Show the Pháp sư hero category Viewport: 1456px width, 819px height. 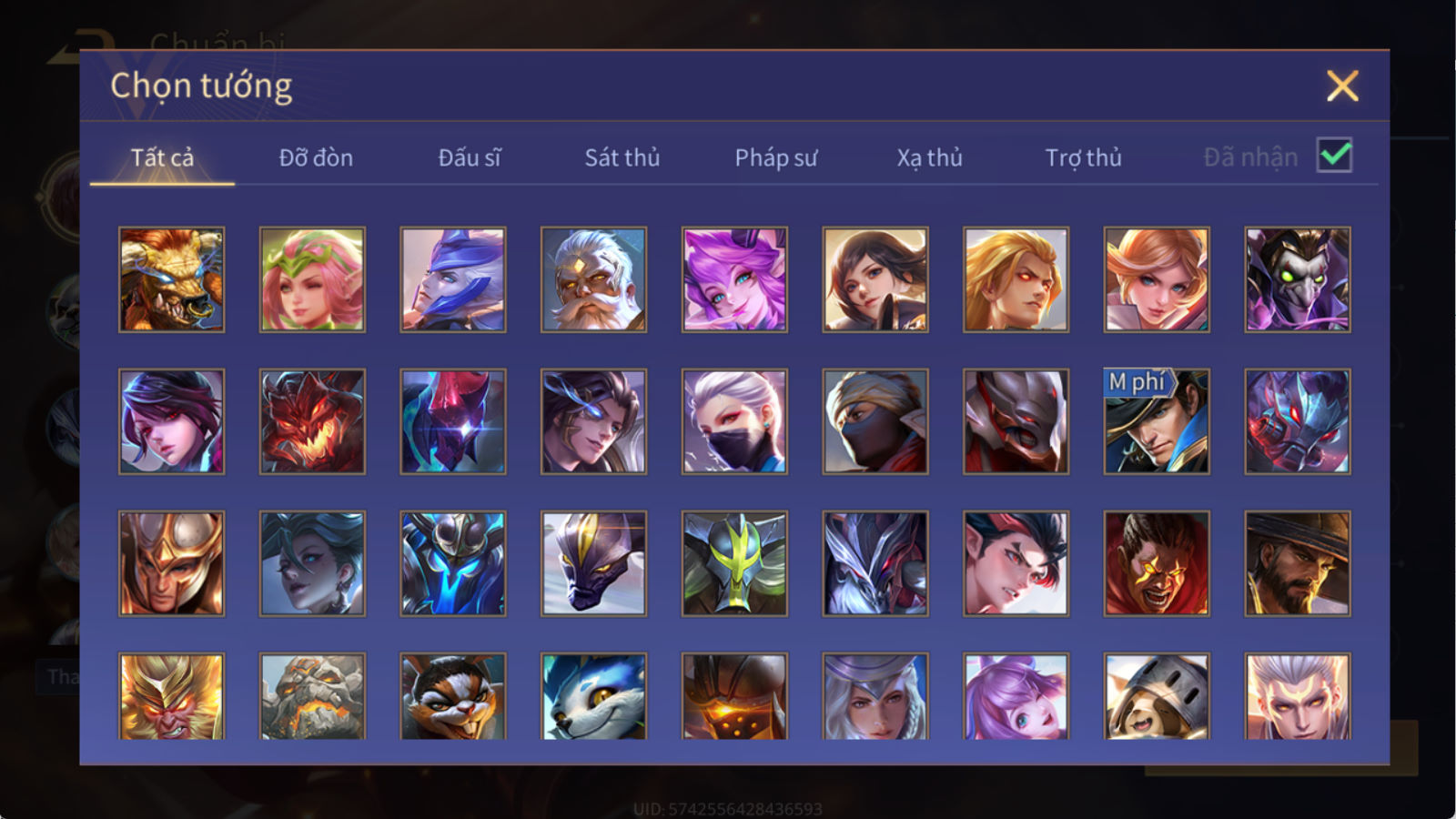click(775, 157)
